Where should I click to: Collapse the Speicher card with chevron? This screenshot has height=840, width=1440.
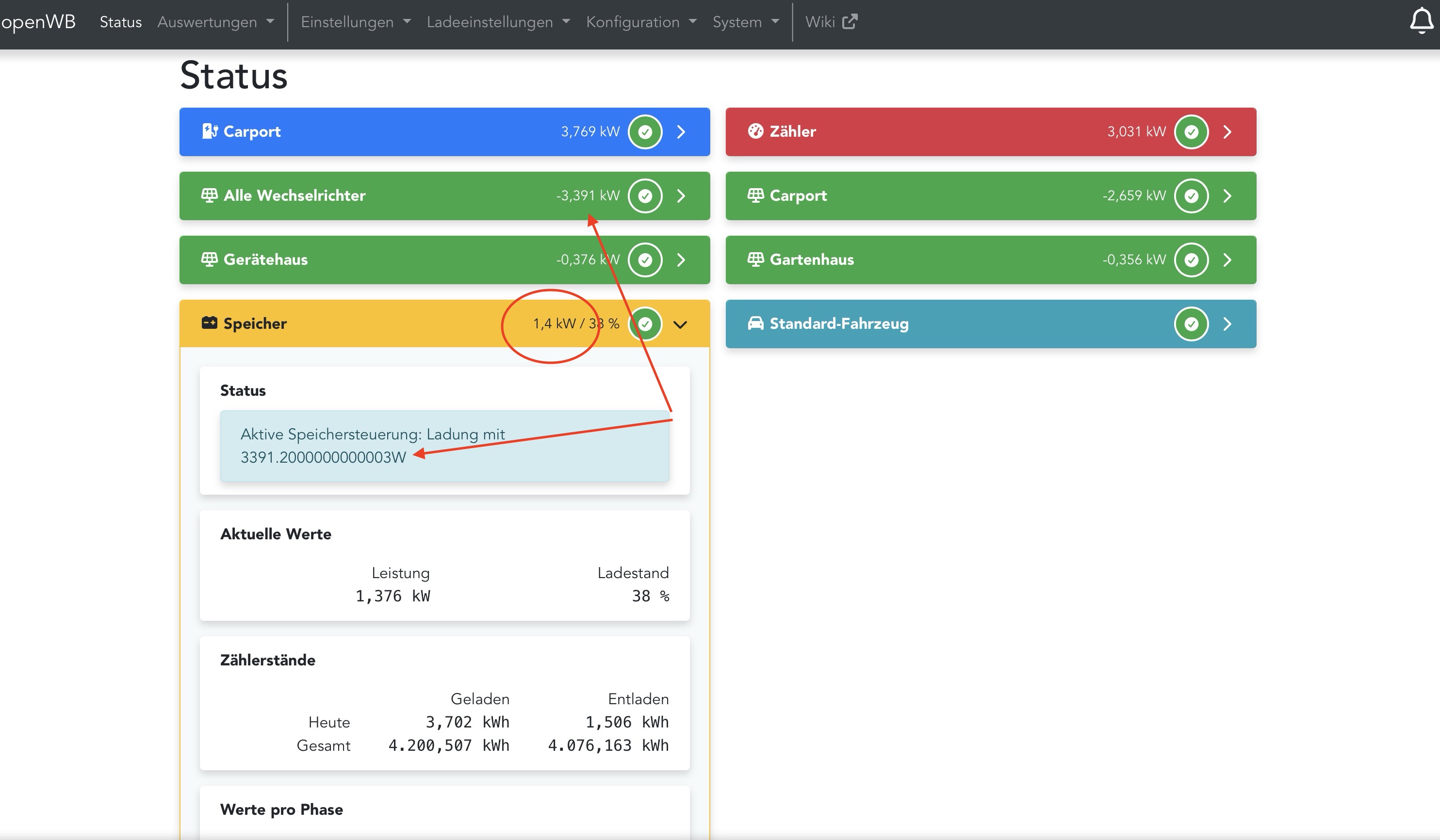coord(680,324)
